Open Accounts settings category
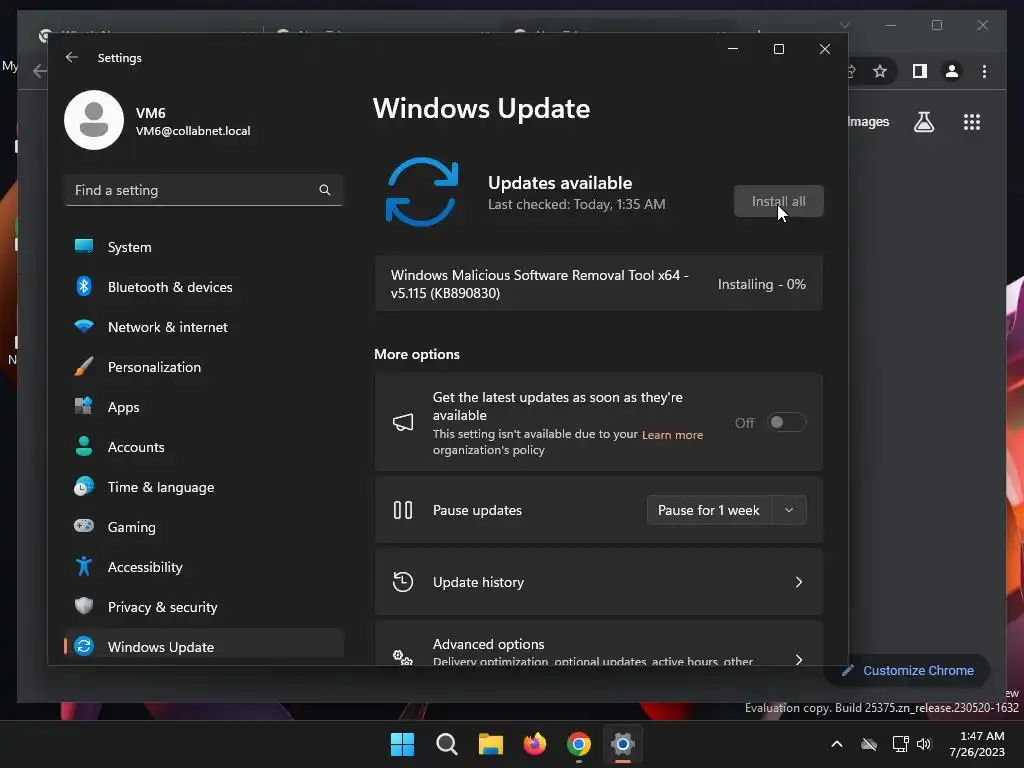The height and width of the screenshot is (768, 1024). (204, 447)
